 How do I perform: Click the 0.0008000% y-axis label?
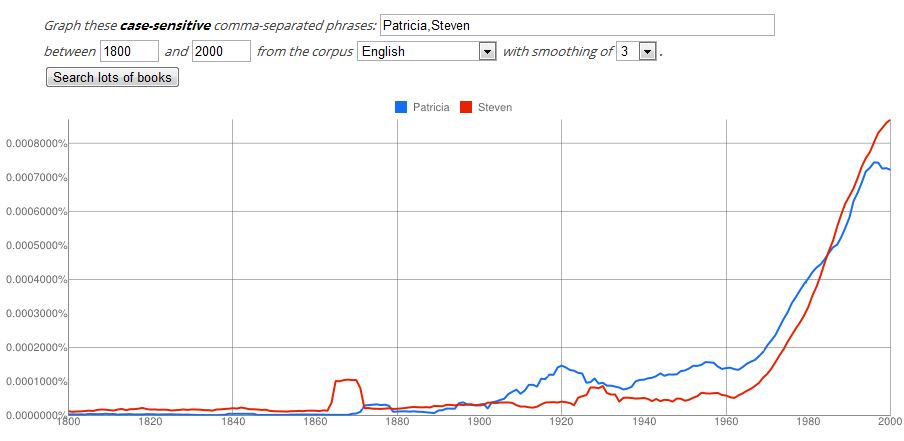coord(34,143)
